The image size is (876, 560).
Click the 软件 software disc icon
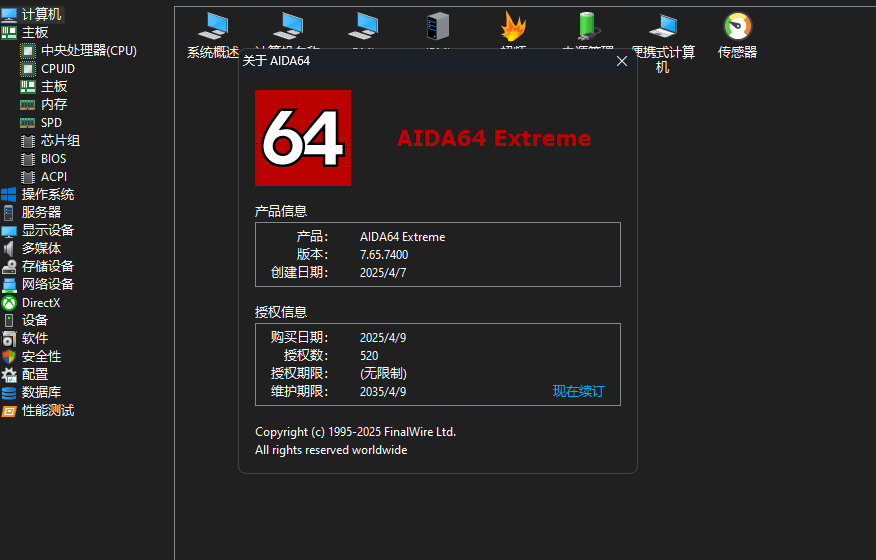(x=9, y=339)
